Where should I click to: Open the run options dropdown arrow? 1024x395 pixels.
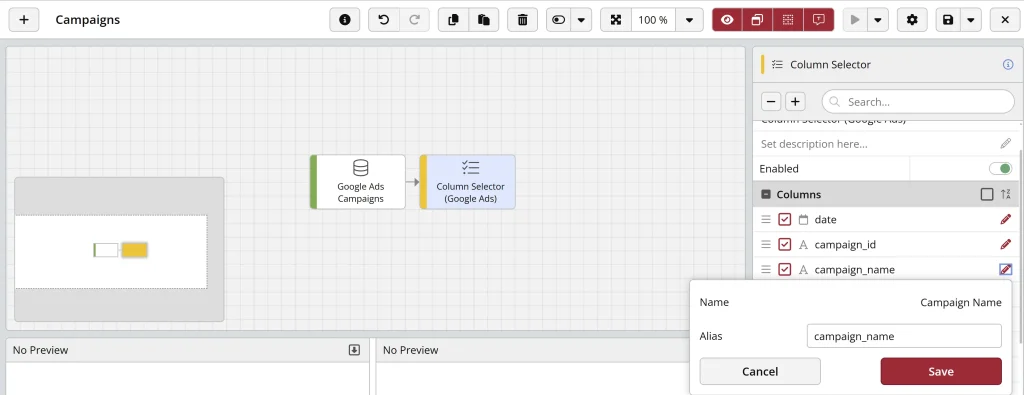pyautogui.click(x=878, y=20)
